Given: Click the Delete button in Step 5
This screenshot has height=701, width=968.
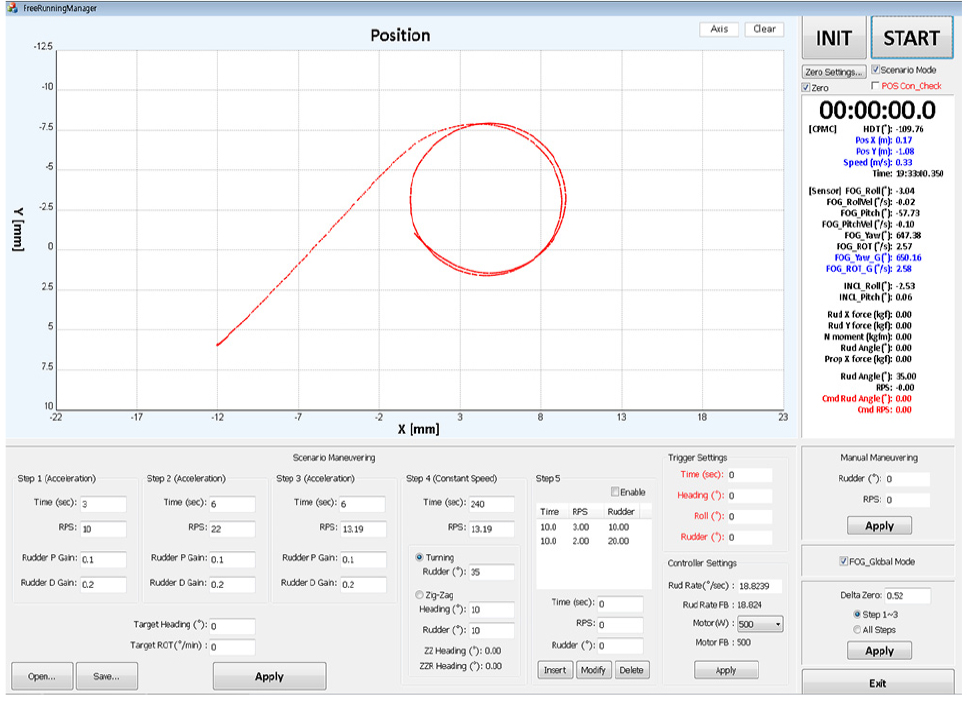Looking at the screenshot, I should pos(632,670).
